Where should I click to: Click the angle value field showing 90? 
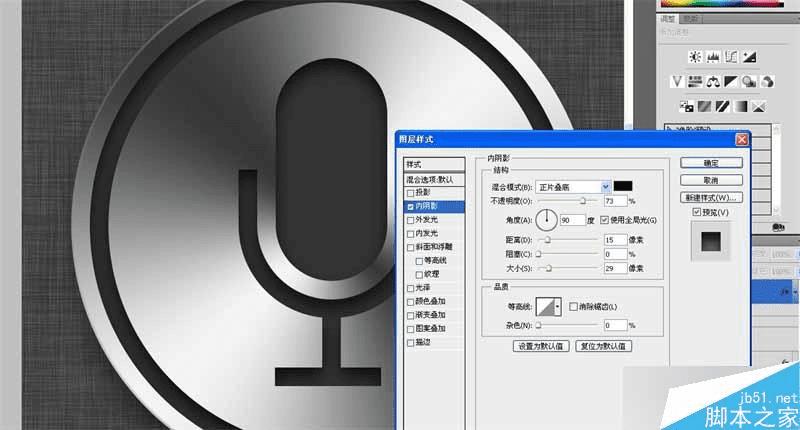tap(572, 220)
